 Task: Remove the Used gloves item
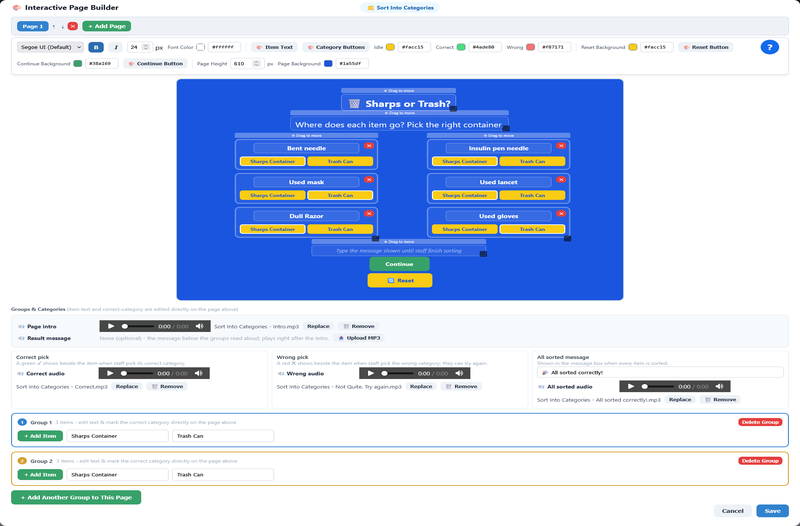tap(561, 214)
